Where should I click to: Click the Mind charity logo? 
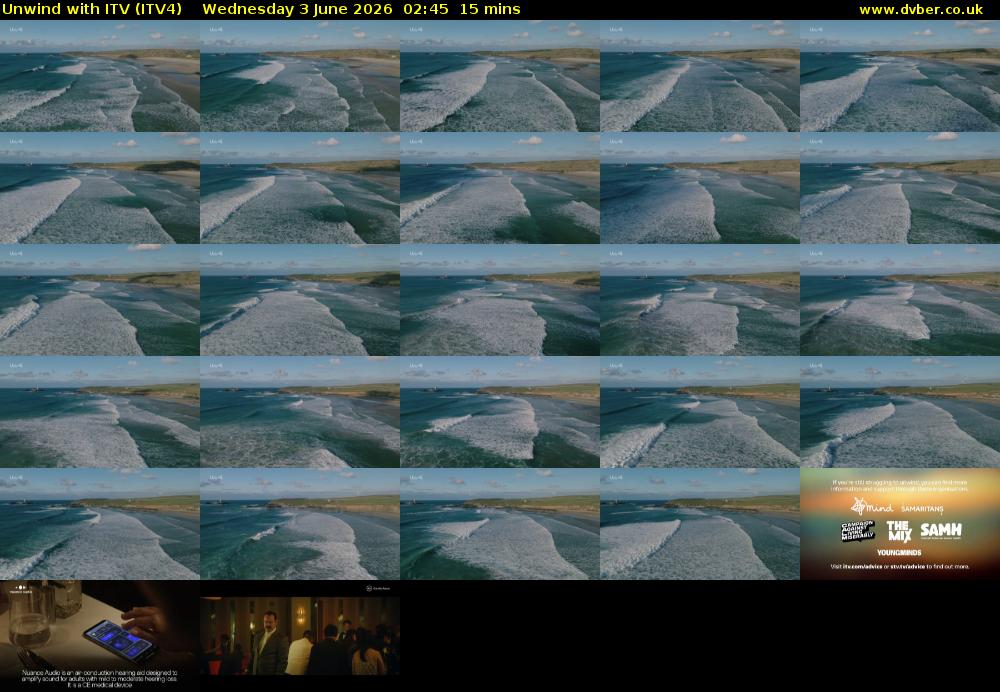[x=872, y=507]
